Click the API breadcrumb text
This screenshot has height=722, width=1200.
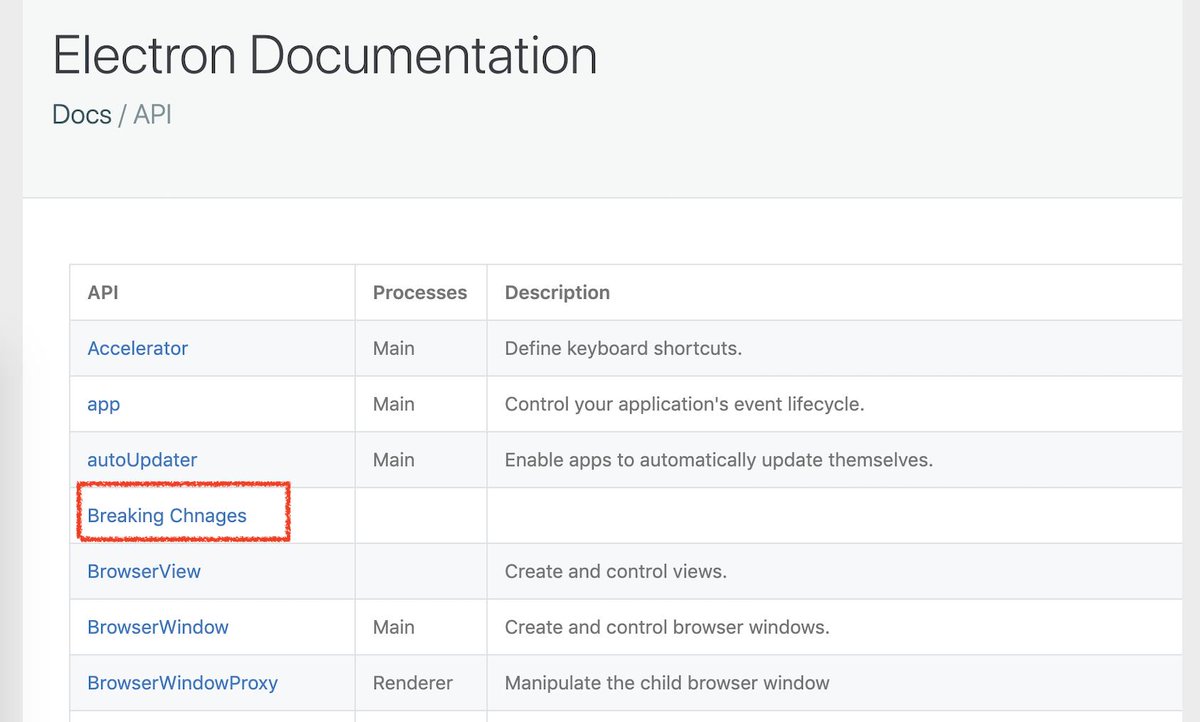(153, 114)
